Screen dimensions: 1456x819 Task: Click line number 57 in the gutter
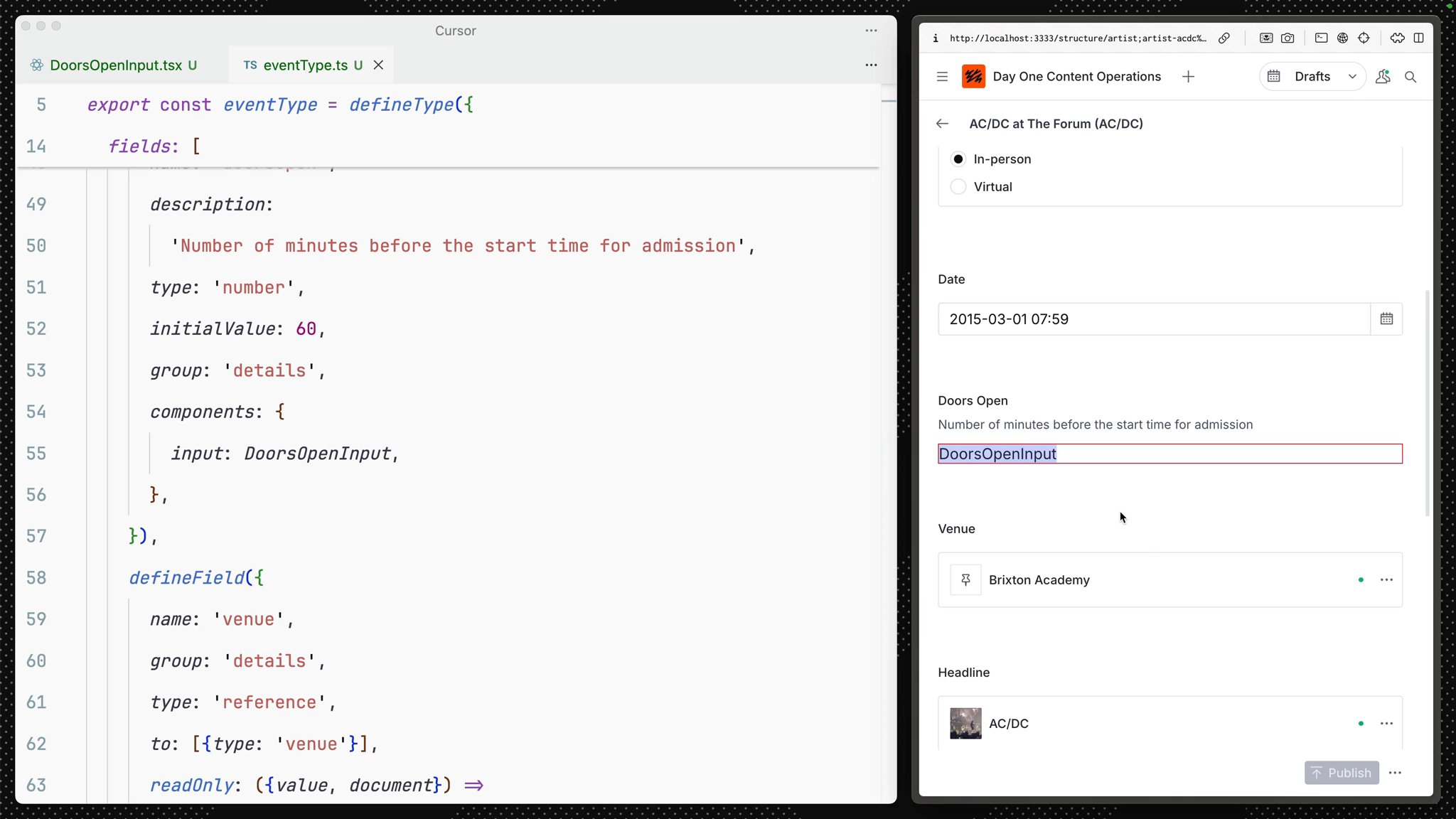(x=36, y=537)
